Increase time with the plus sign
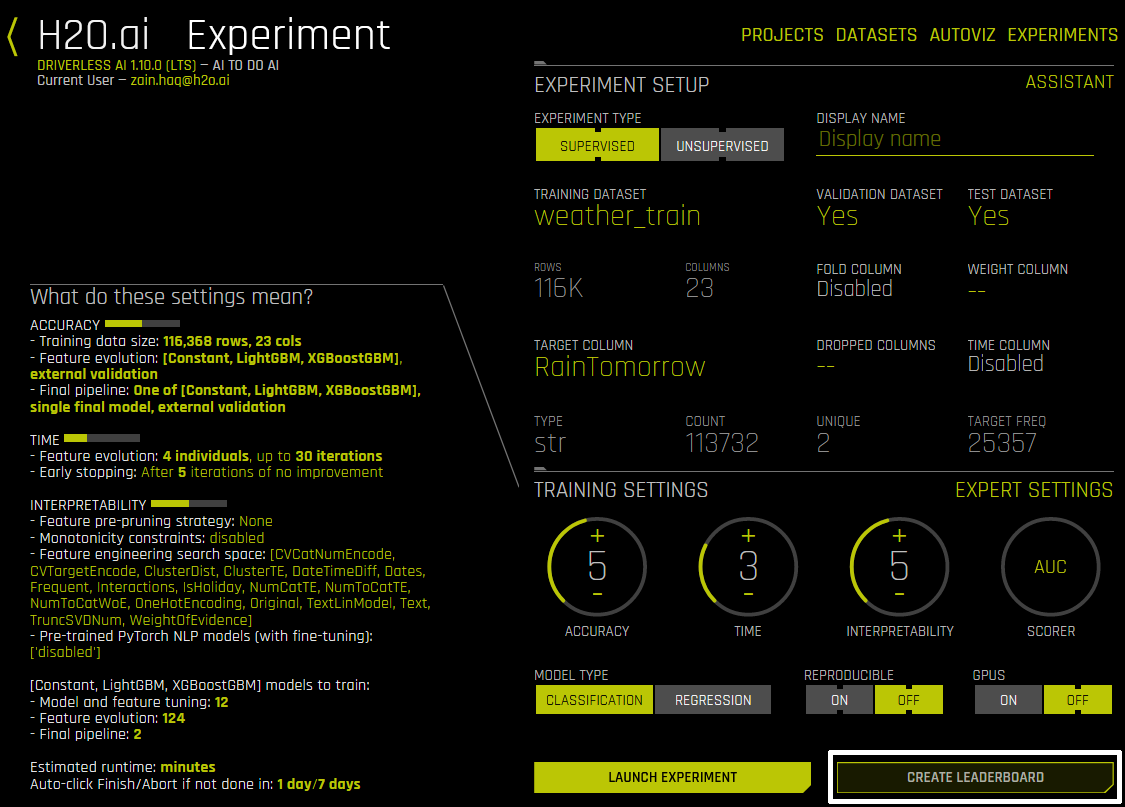This screenshot has width=1125, height=807. 748,536
